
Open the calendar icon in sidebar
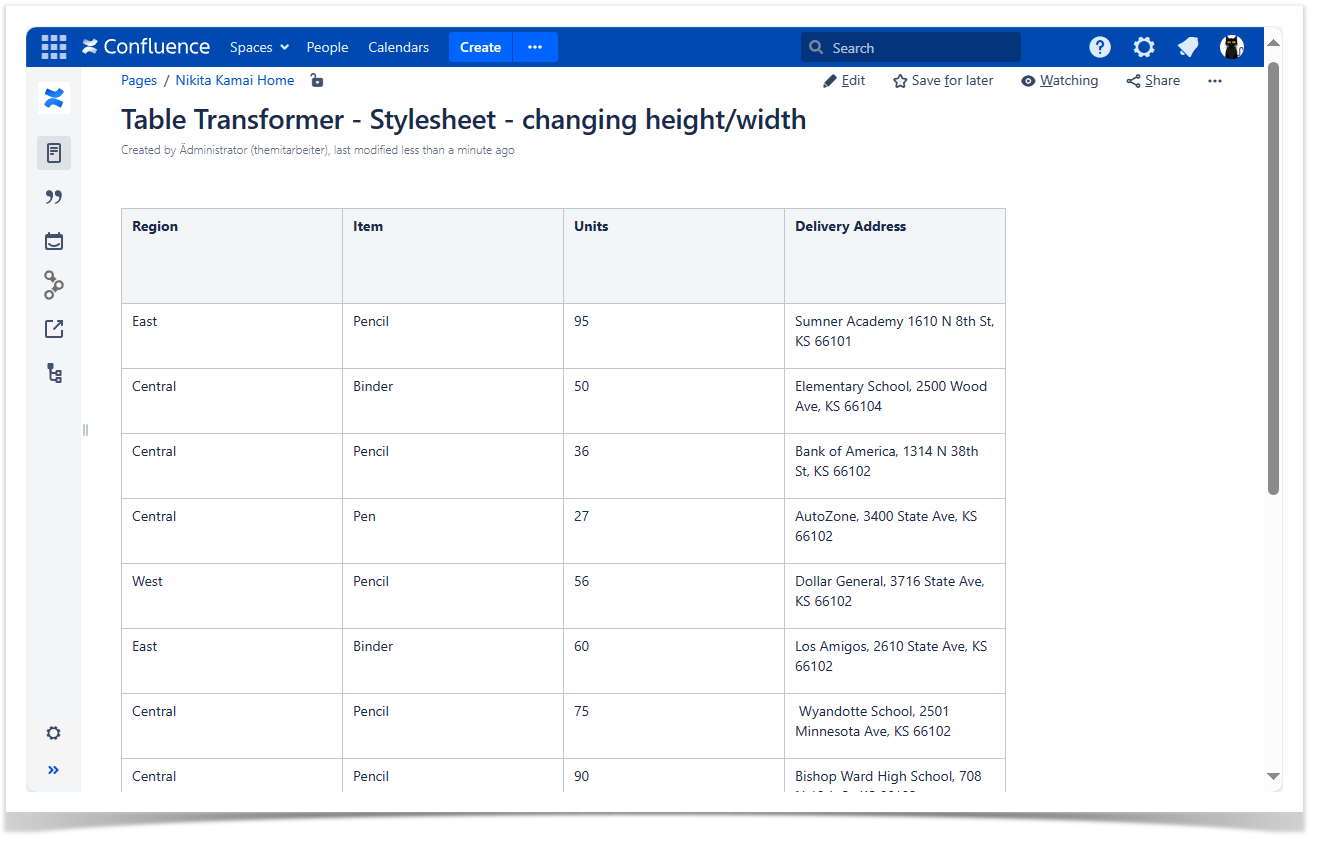pos(54,241)
